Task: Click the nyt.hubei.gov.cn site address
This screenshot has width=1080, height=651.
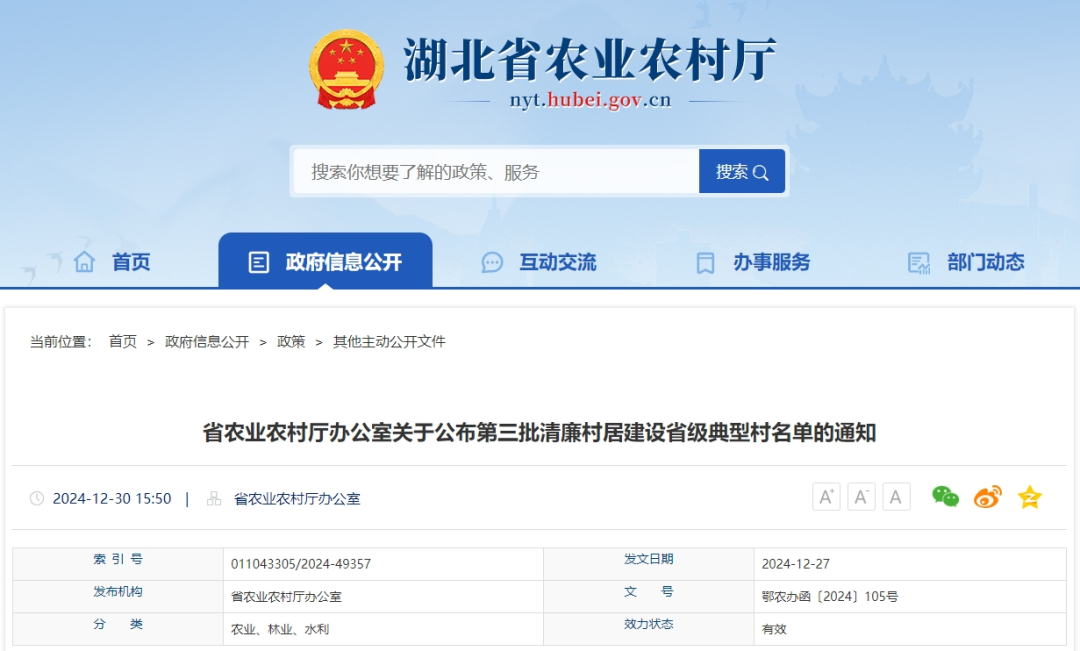Action: coord(590,100)
